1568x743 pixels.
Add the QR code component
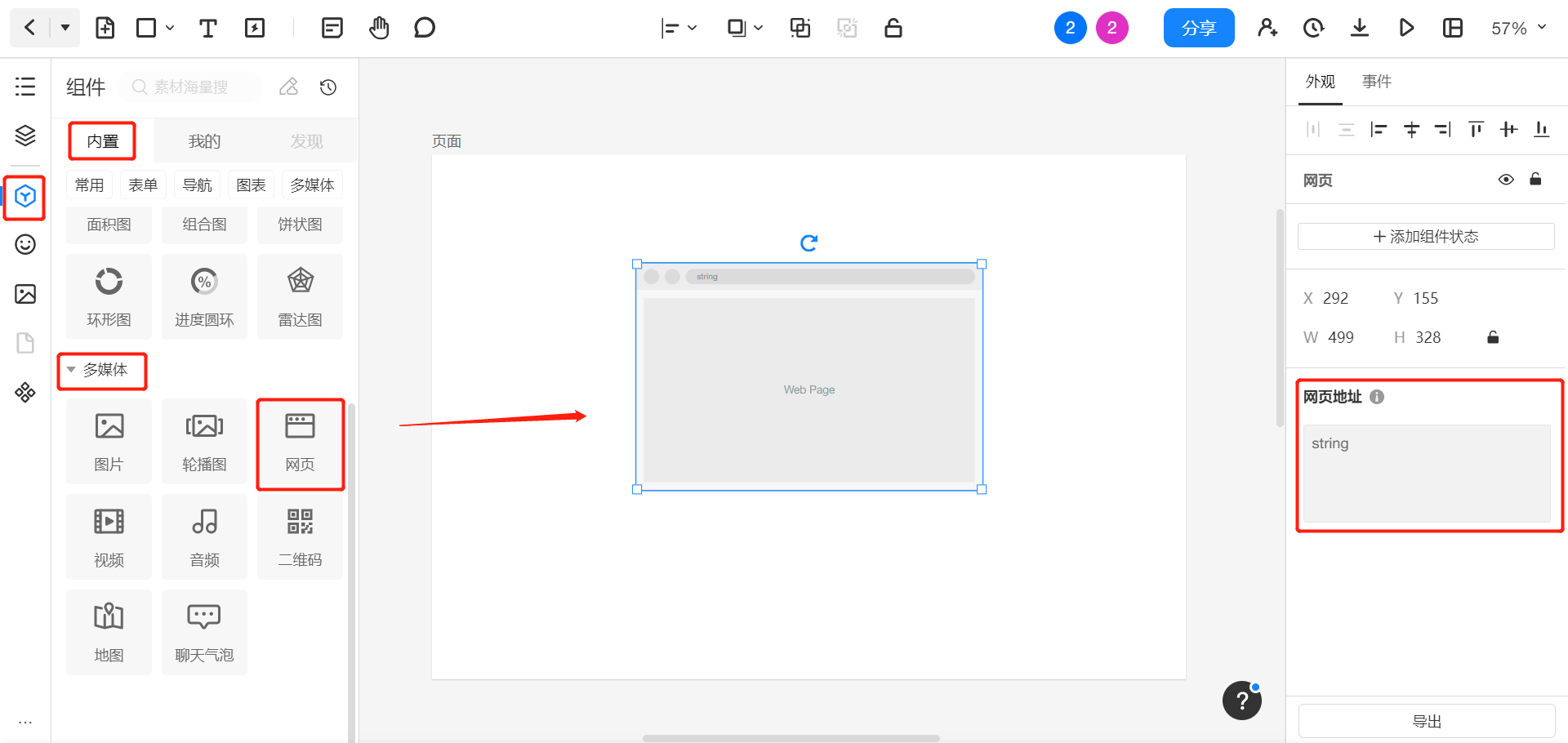(x=300, y=536)
